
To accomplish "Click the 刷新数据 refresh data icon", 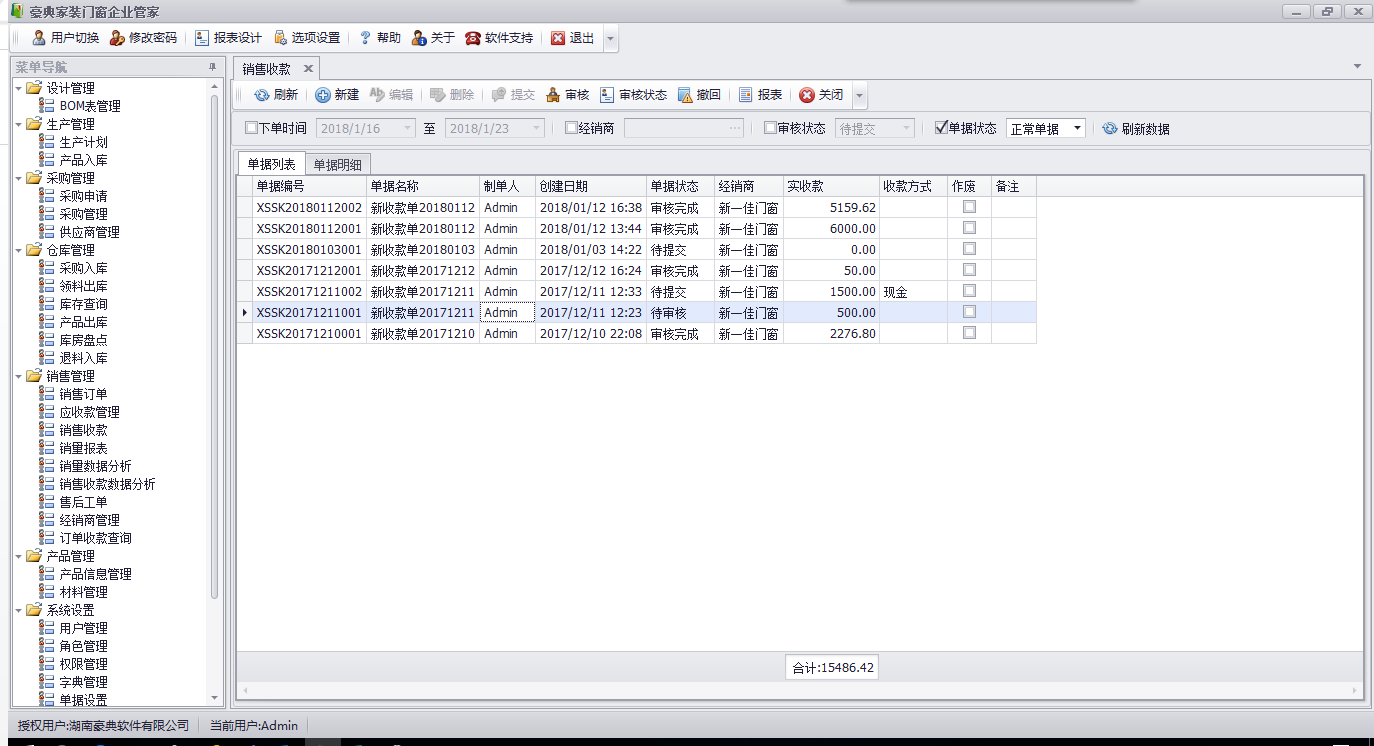I will tap(1110, 129).
